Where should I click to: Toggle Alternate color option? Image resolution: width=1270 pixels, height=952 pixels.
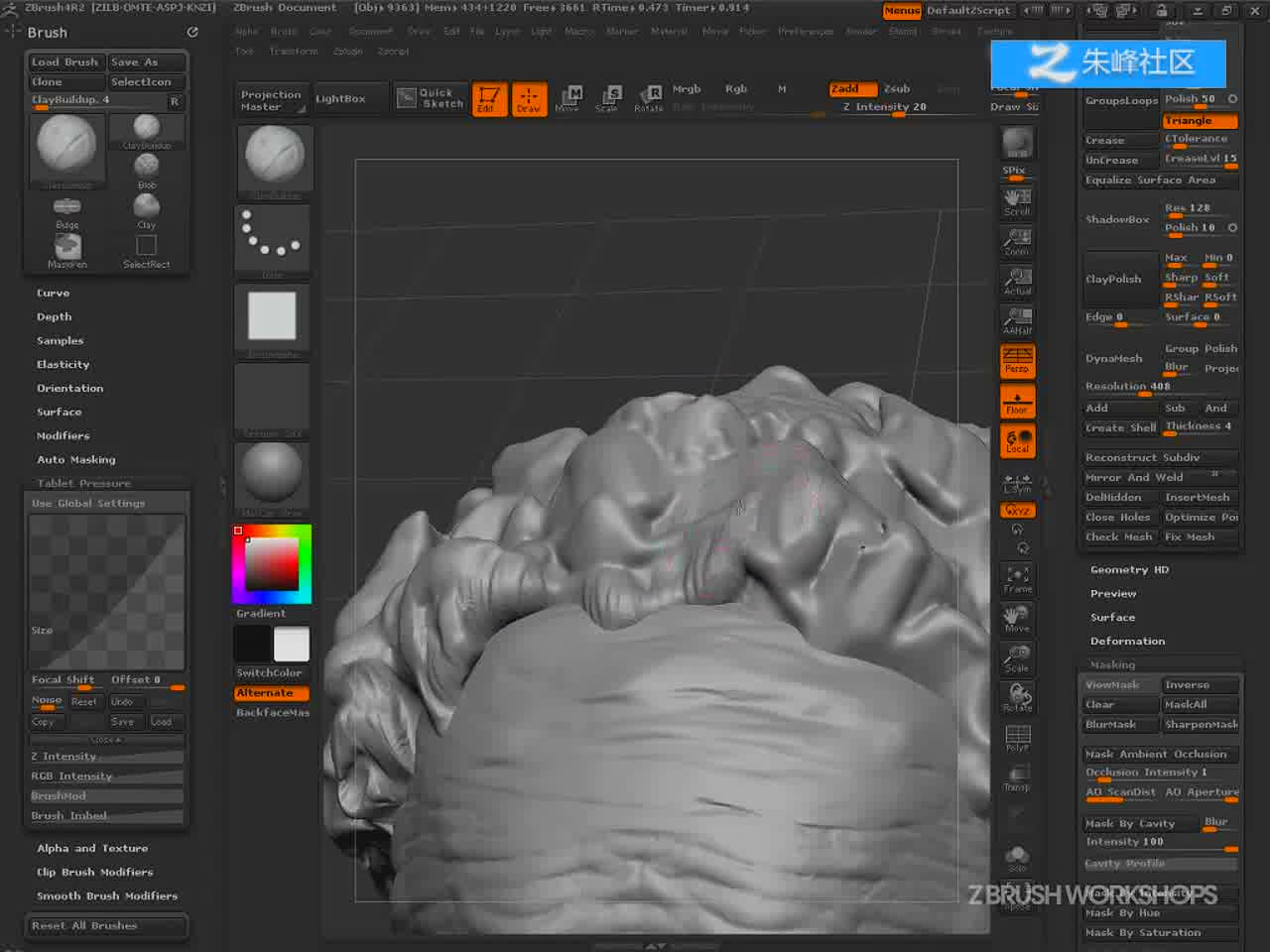[x=272, y=693]
